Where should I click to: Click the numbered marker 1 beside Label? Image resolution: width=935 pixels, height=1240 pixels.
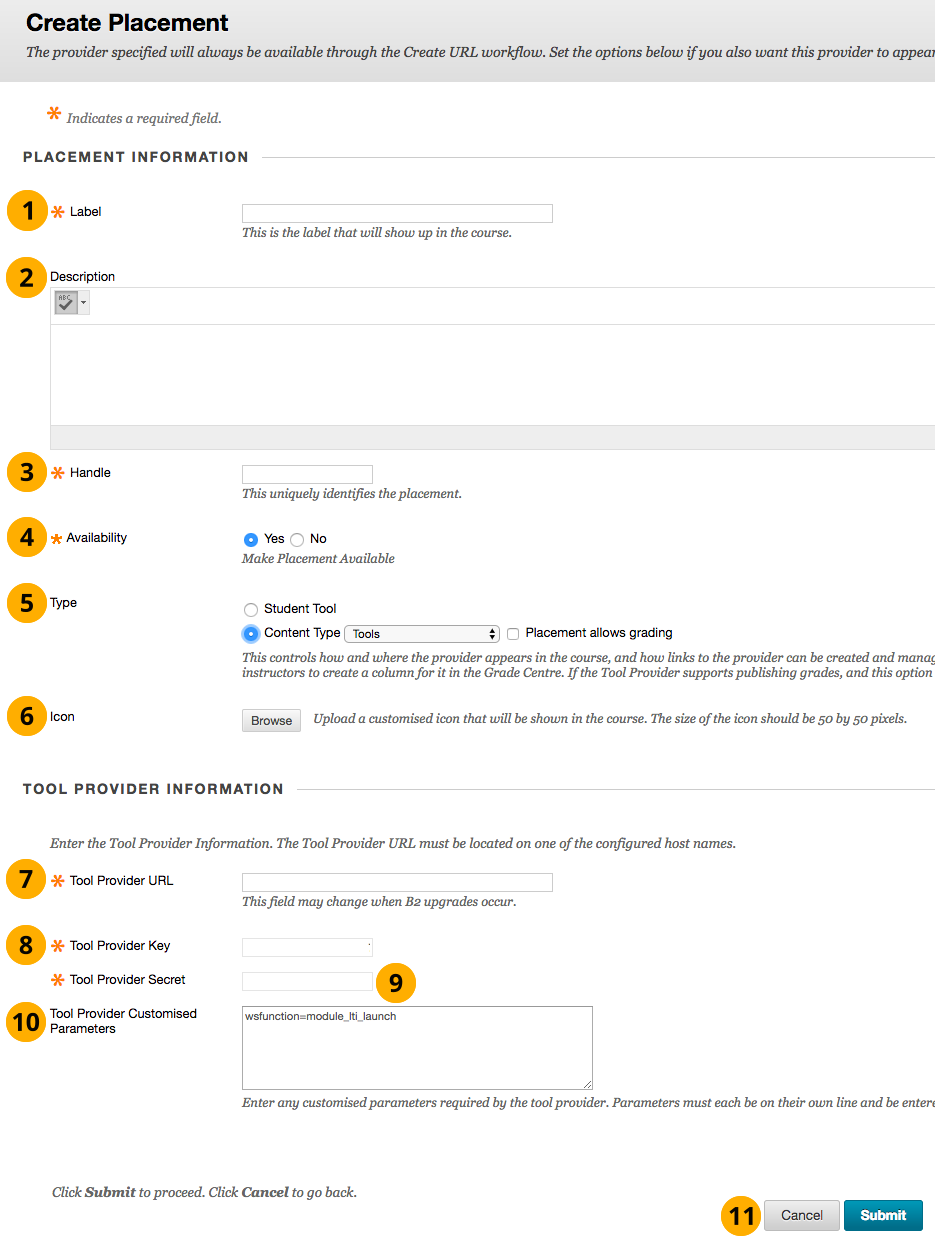pyautogui.click(x=27, y=211)
